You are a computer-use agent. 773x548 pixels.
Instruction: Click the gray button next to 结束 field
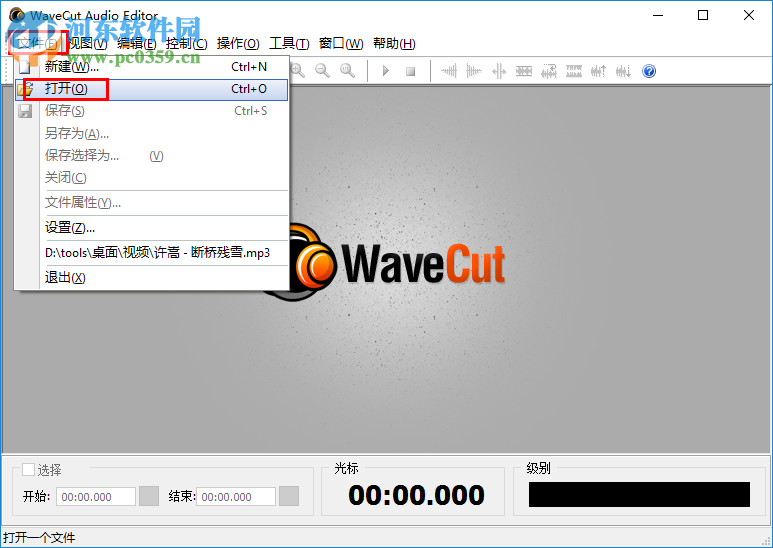[289, 496]
